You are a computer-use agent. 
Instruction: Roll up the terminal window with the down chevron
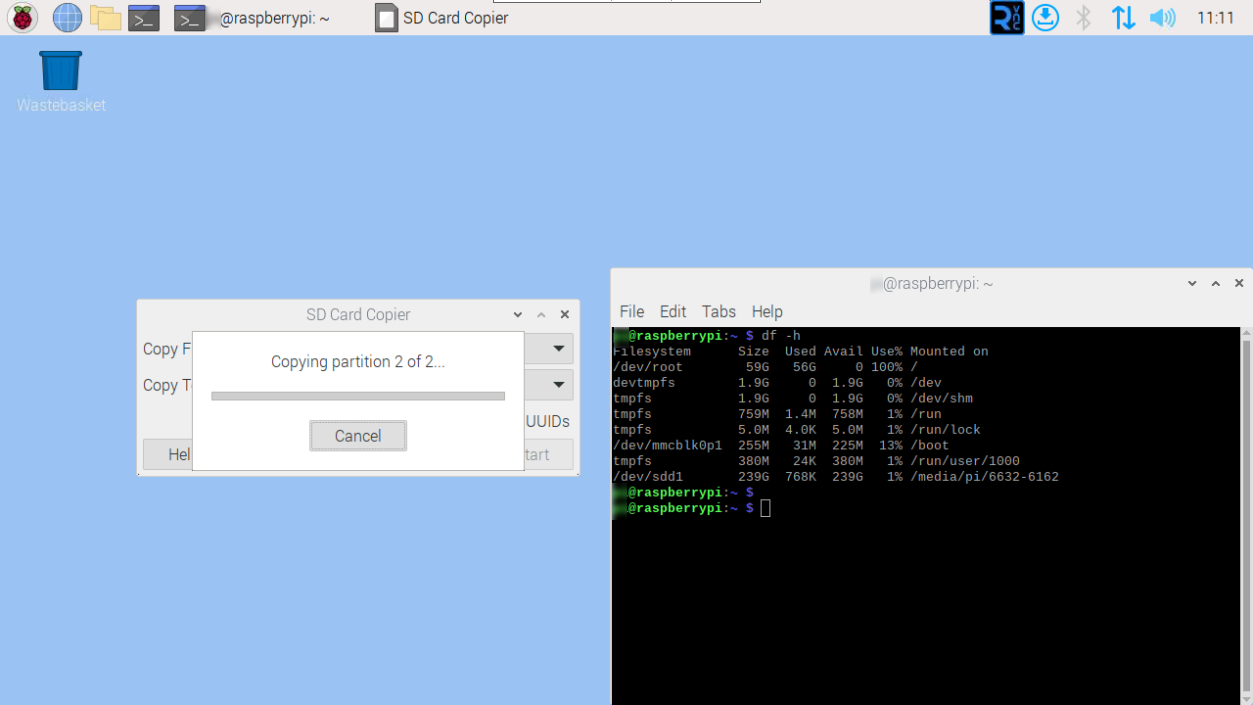(1192, 284)
